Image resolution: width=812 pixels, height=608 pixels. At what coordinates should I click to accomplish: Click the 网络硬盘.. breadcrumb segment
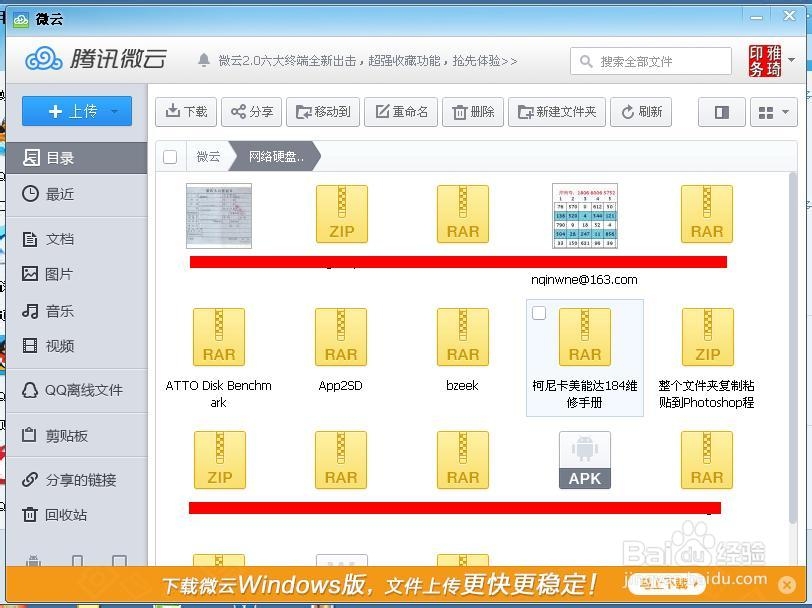tap(276, 156)
